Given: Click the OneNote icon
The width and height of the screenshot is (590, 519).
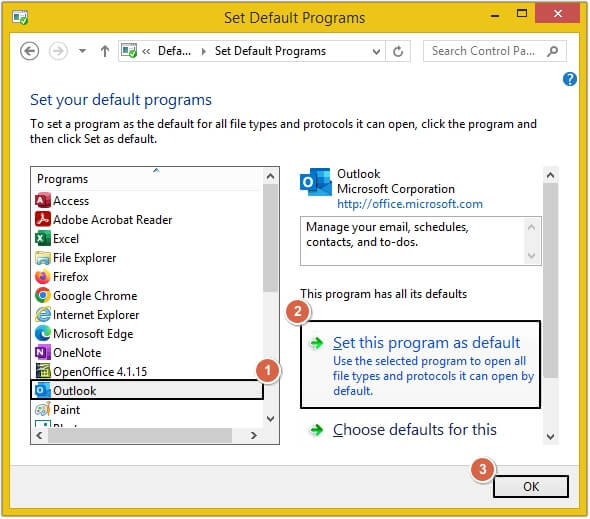Looking at the screenshot, I should (x=43, y=353).
